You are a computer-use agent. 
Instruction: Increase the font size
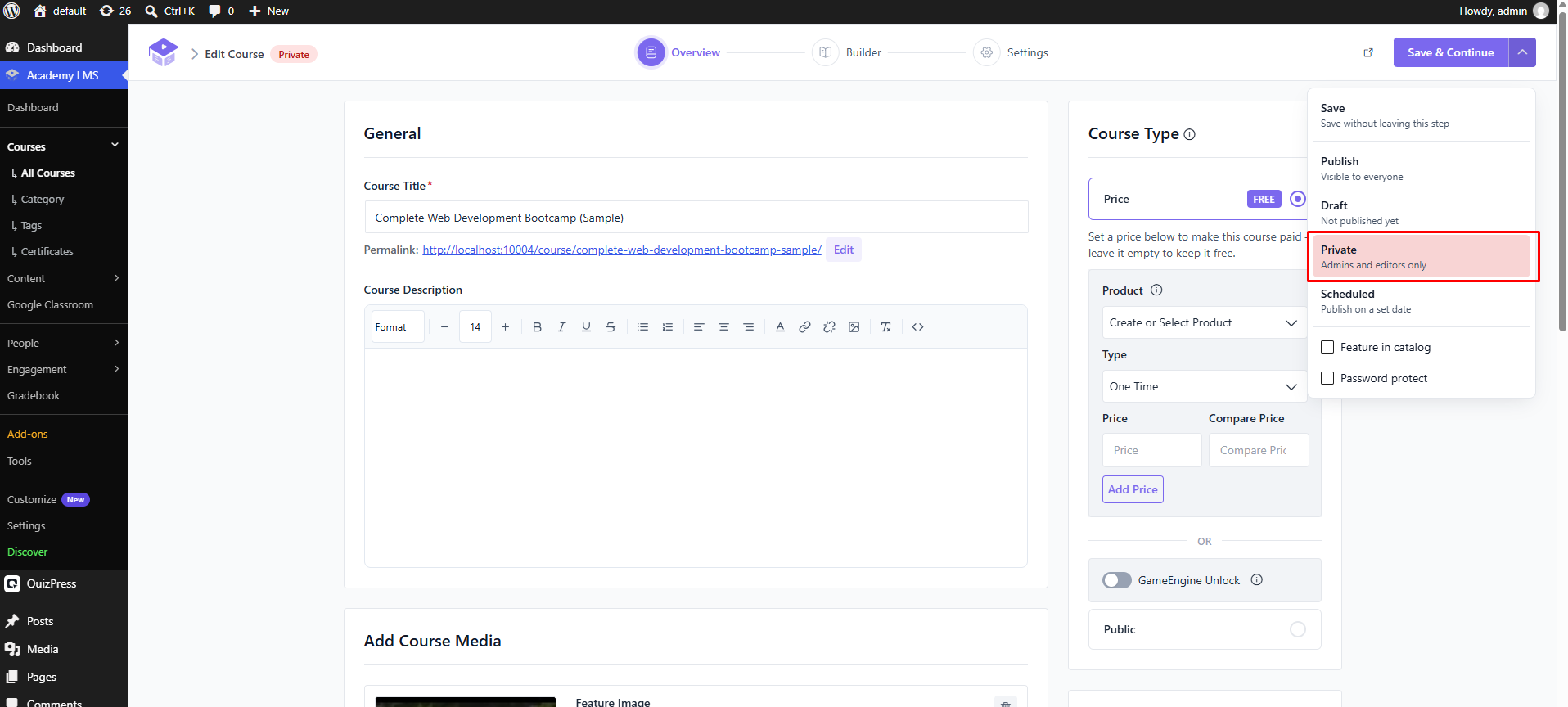[x=505, y=326]
